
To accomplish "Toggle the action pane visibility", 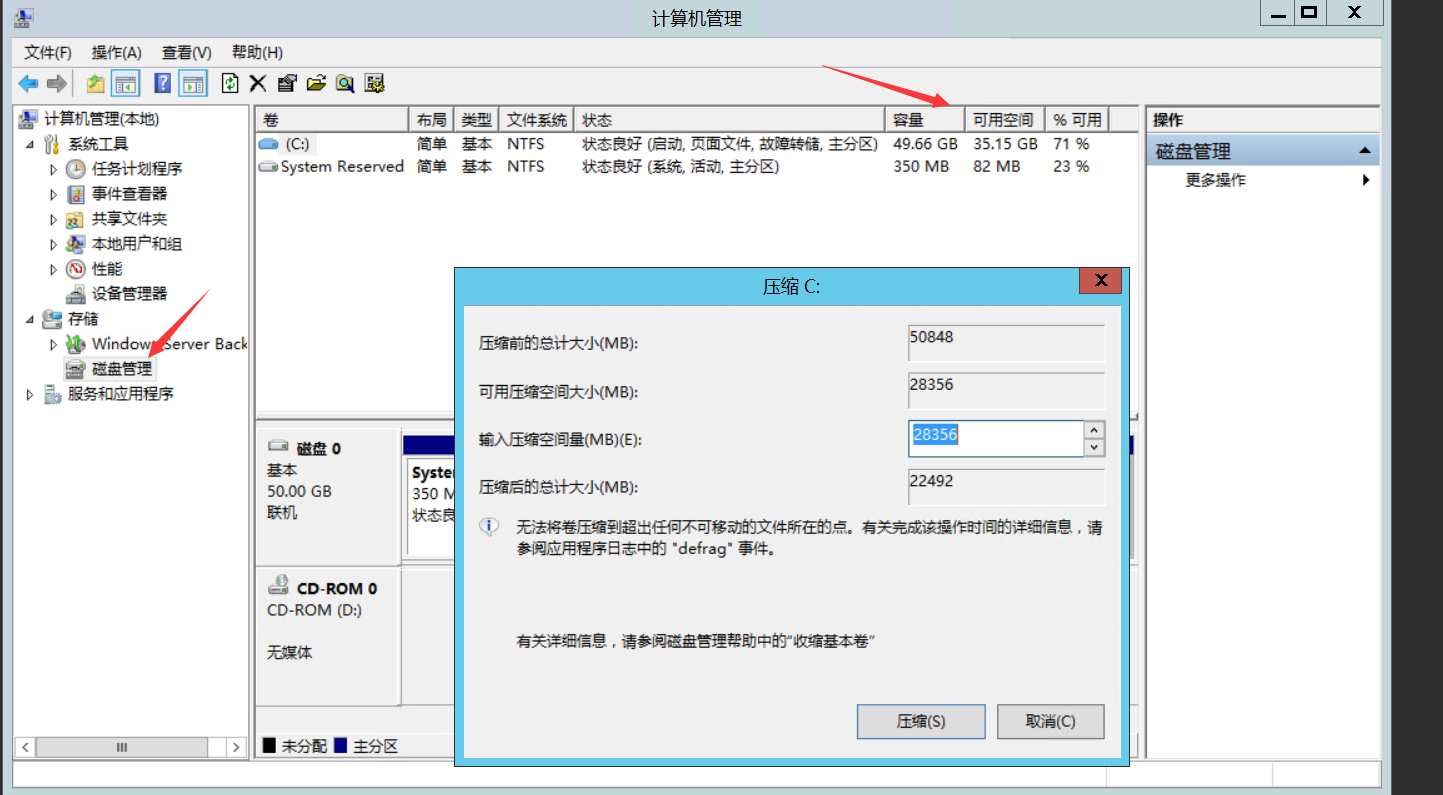I will [191, 83].
